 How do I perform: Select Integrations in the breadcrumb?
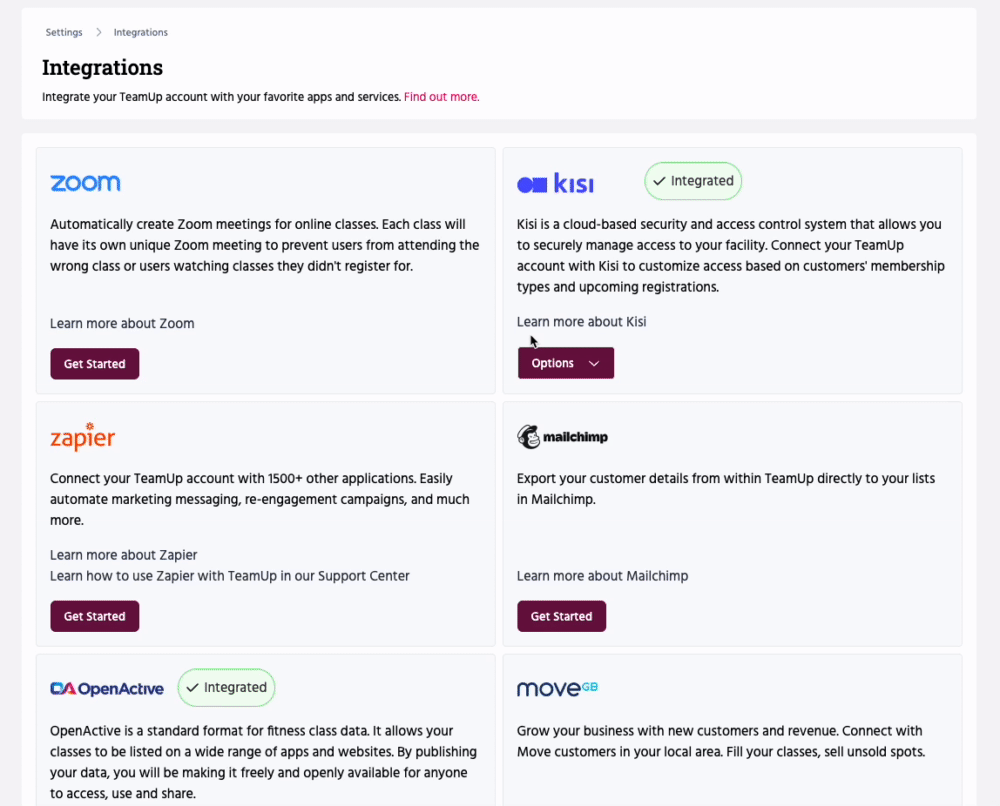pyautogui.click(x=141, y=32)
